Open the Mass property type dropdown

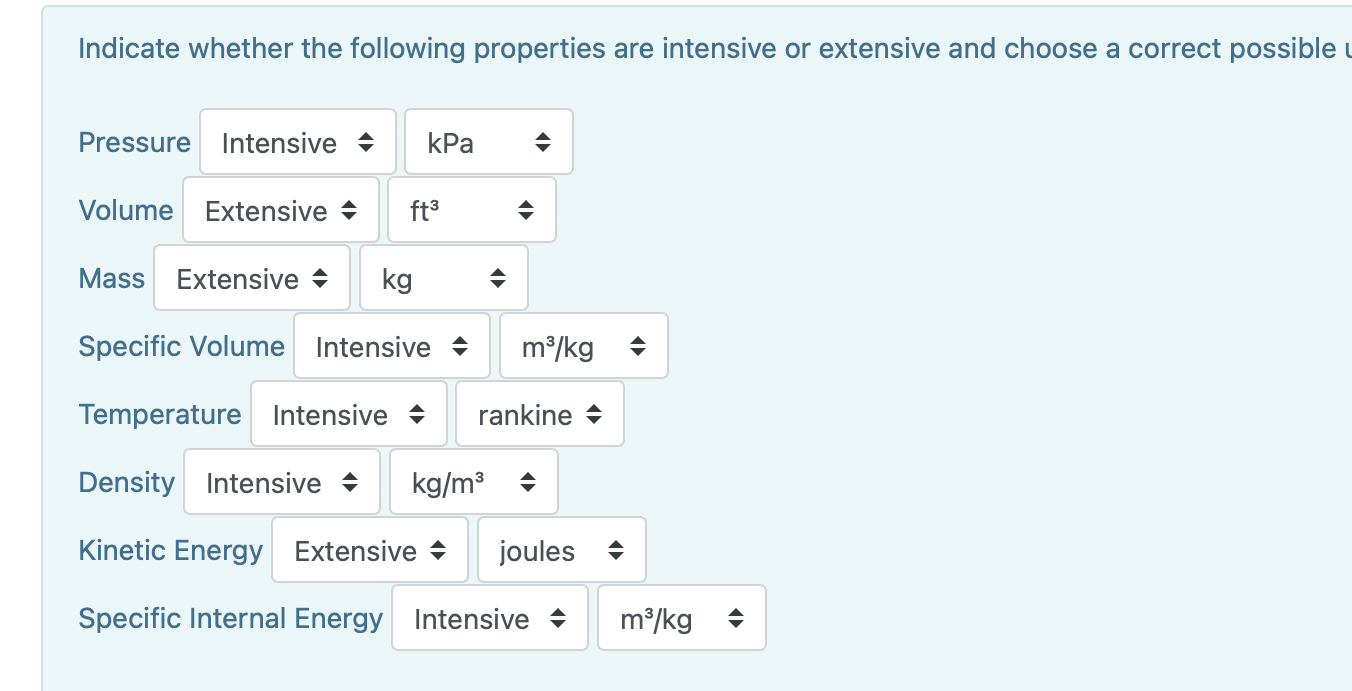[252, 277]
